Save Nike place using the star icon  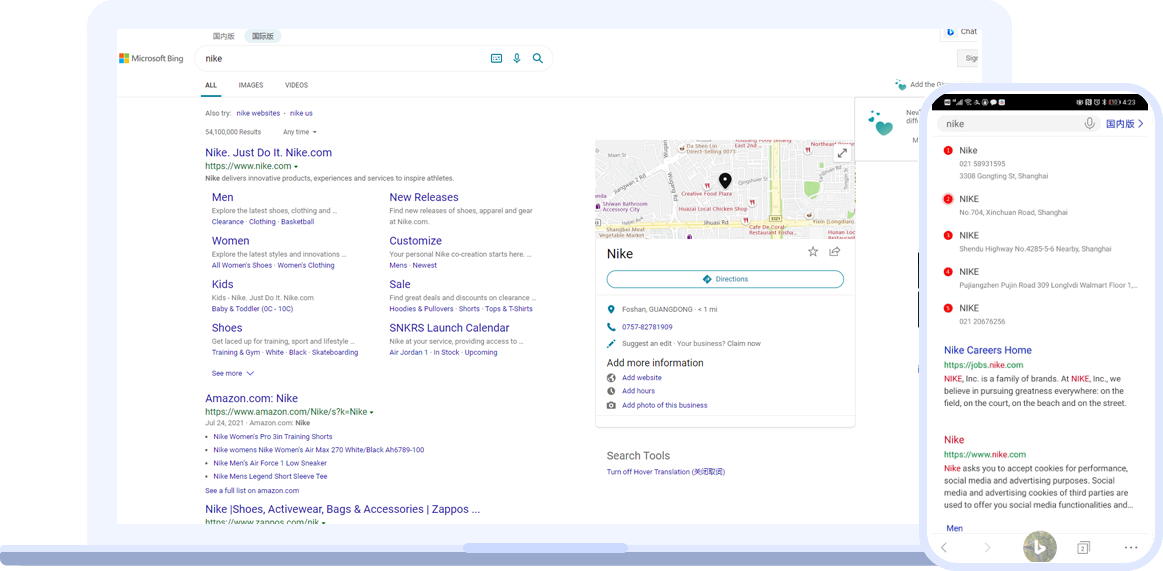(x=813, y=252)
